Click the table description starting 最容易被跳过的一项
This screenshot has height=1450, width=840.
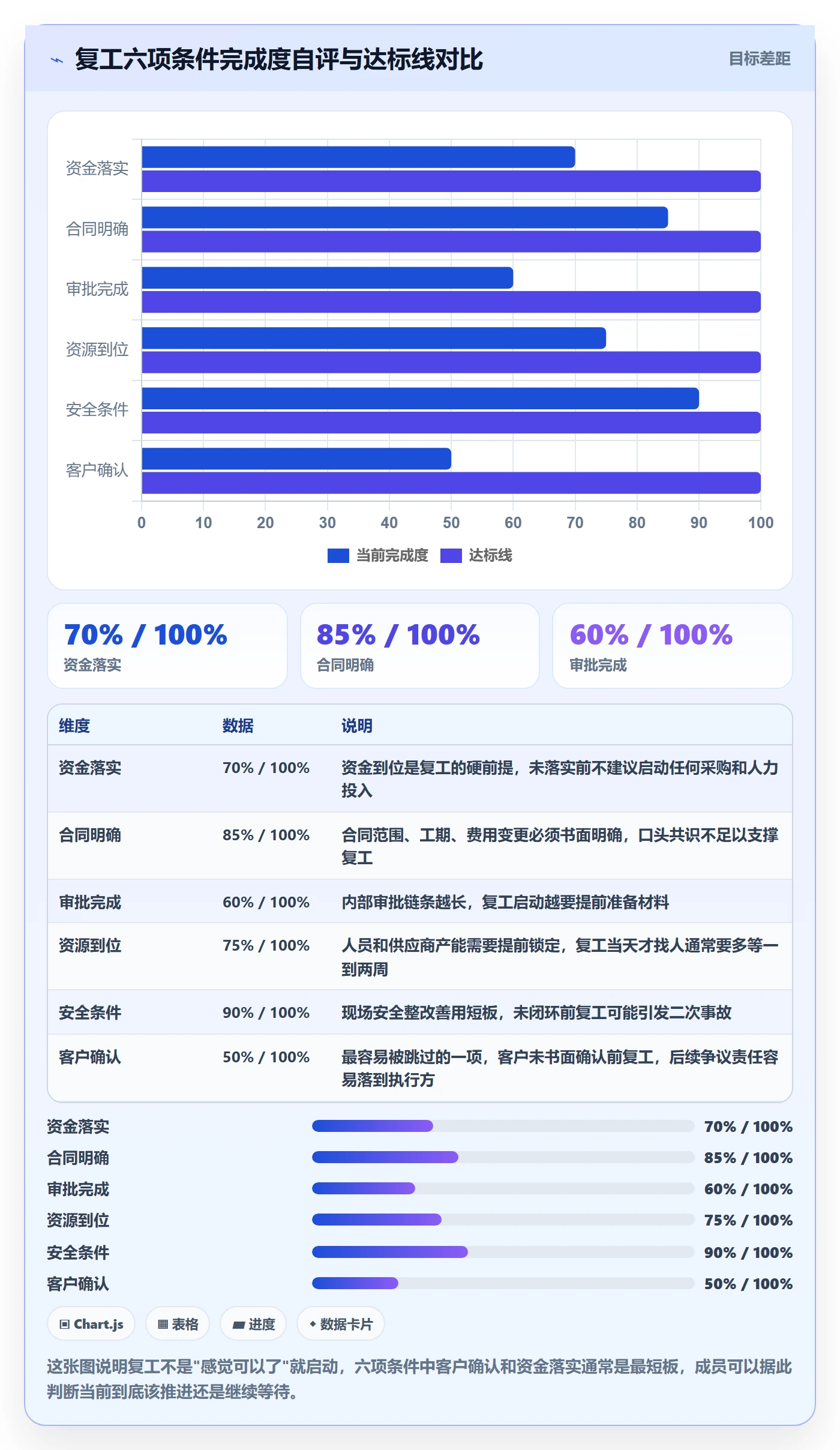(560, 1068)
